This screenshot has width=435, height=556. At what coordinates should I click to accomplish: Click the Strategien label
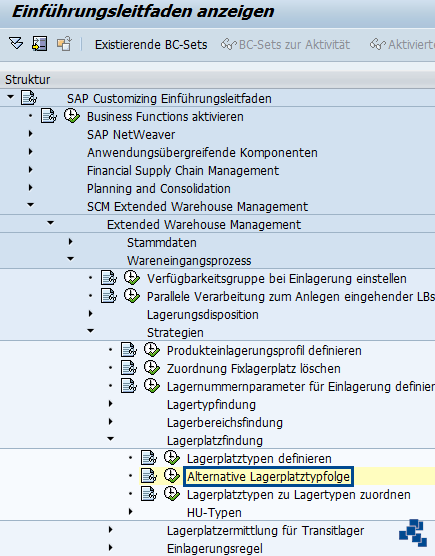coord(175,333)
